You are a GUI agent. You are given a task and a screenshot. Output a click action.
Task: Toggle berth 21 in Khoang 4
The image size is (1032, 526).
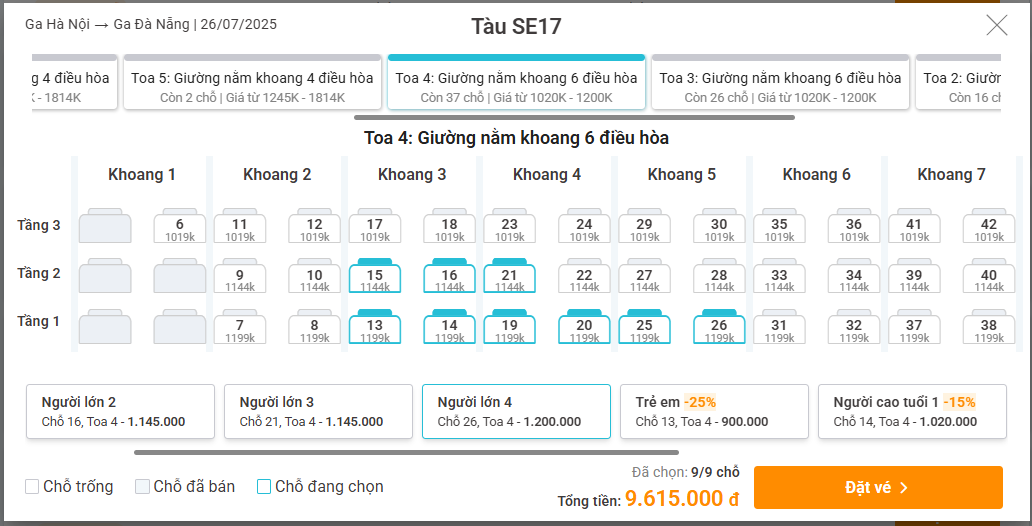pyautogui.click(x=509, y=276)
